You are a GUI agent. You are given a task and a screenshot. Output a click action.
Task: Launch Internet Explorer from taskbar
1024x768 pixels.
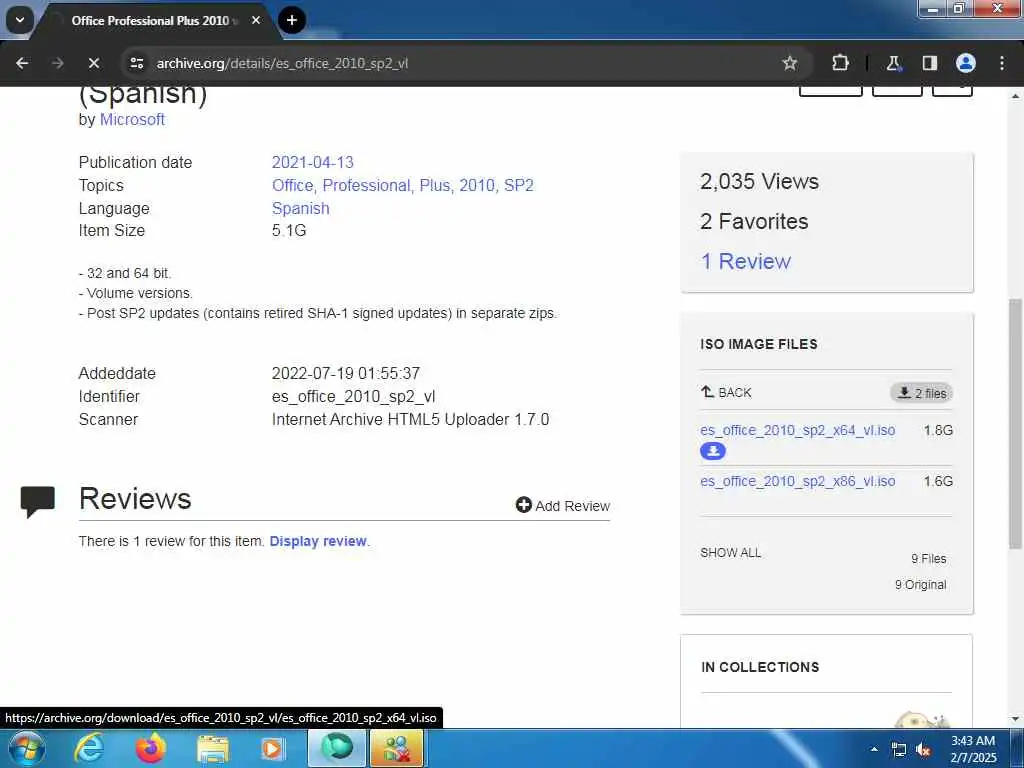[x=88, y=748]
